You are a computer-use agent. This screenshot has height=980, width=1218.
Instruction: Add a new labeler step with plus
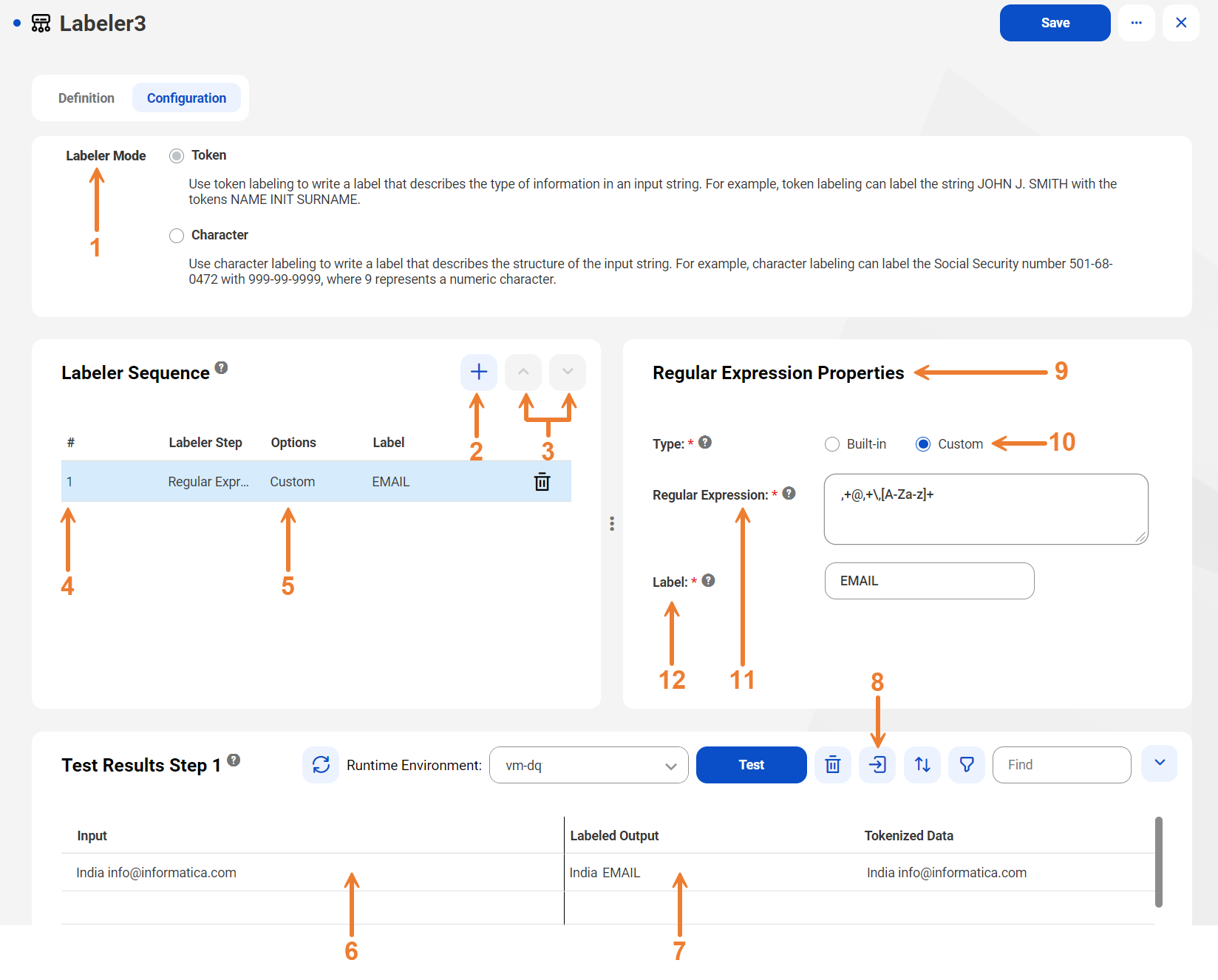click(479, 372)
